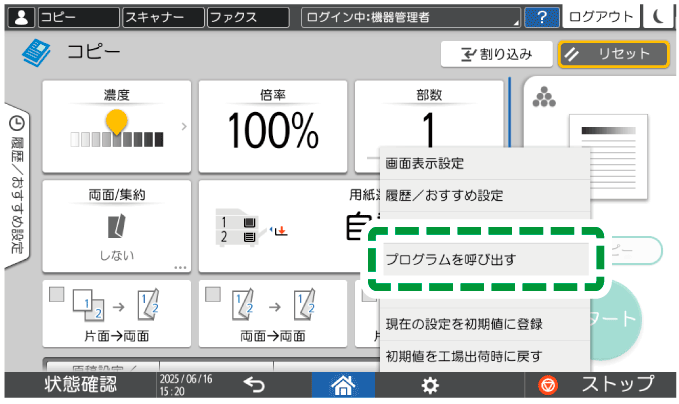The image size is (679, 404).
Task: Click the document preview thumbnail
Action: 608,157
